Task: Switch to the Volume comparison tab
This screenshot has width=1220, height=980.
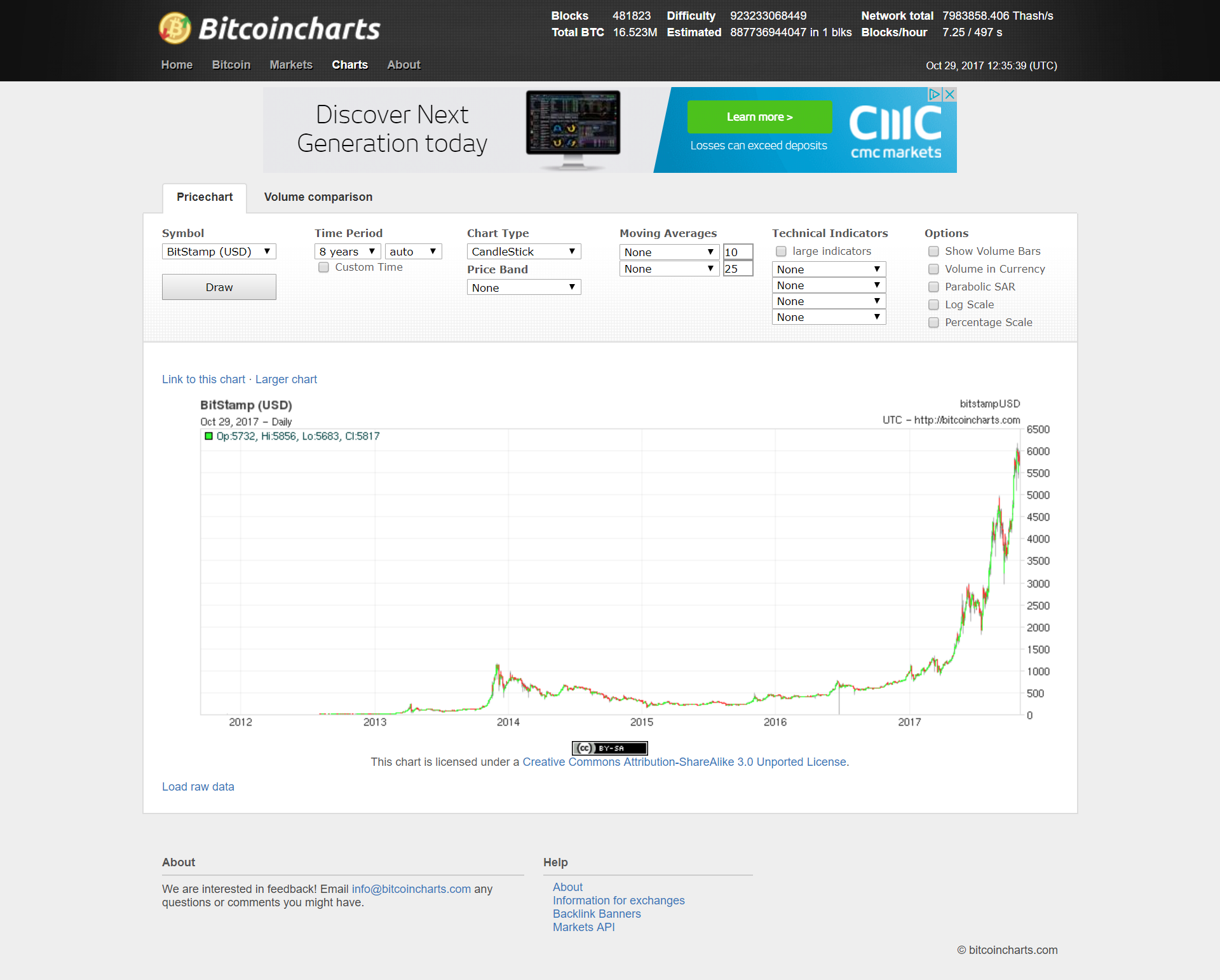Action: point(318,197)
